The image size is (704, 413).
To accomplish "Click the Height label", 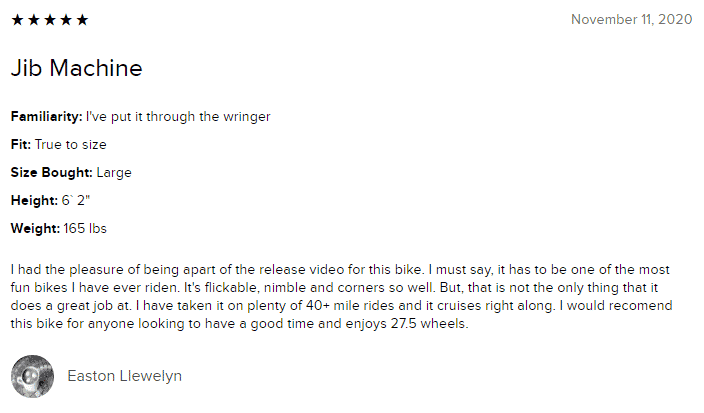I will pos(35,200).
